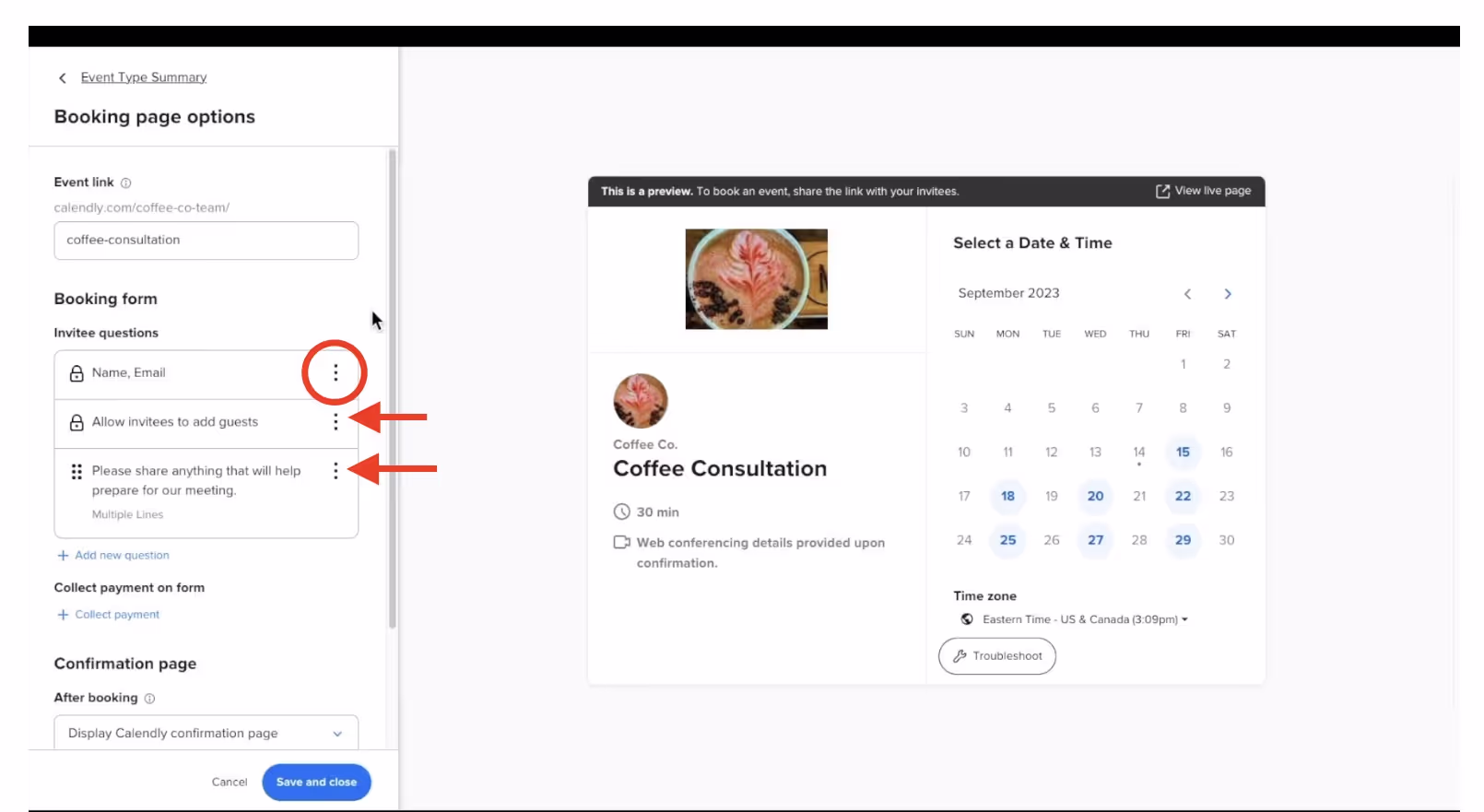Open View live page link
The height and width of the screenshot is (812, 1484).
(x=1204, y=191)
